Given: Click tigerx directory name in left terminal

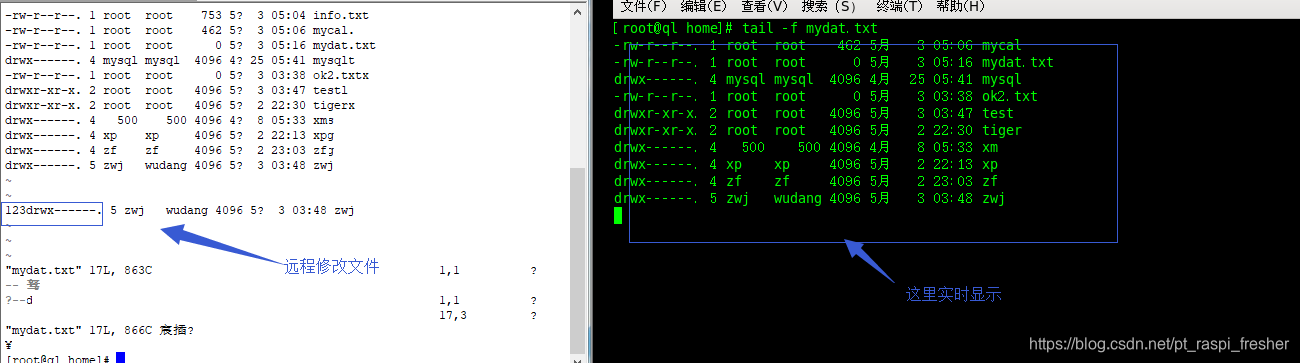Looking at the screenshot, I should coord(334,105).
